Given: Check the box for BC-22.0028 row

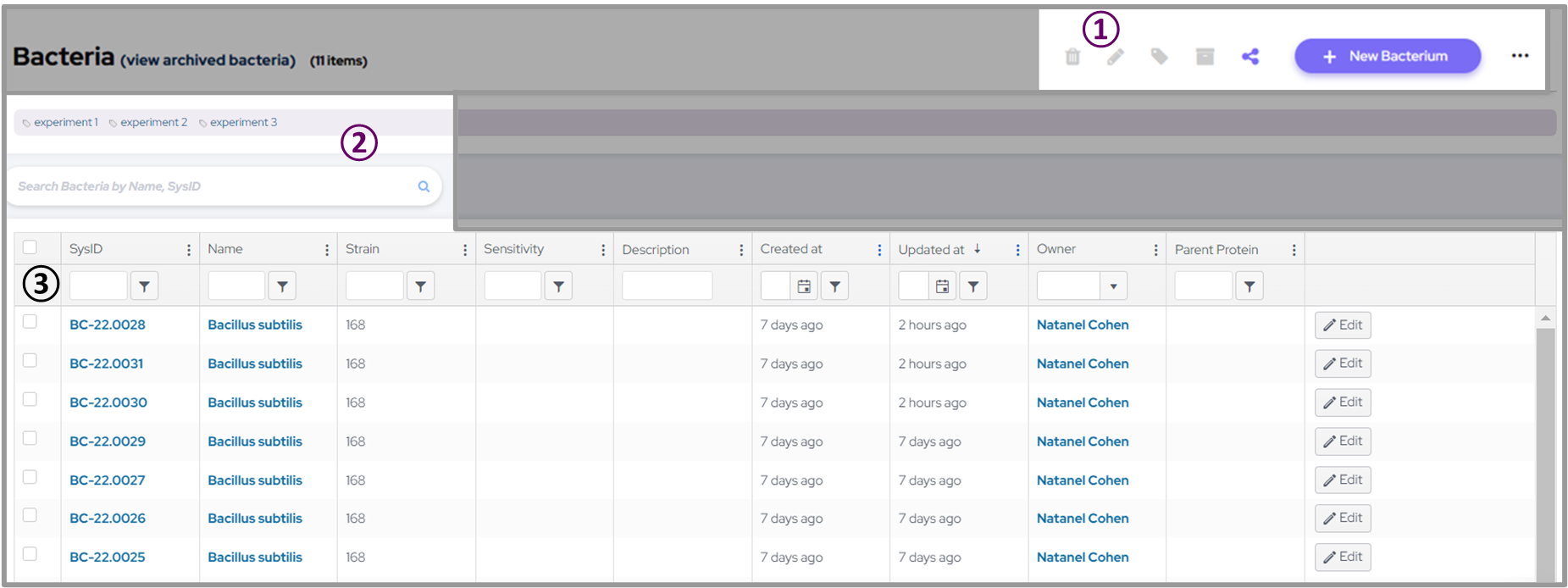Looking at the screenshot, I should (x=30, y=322).
